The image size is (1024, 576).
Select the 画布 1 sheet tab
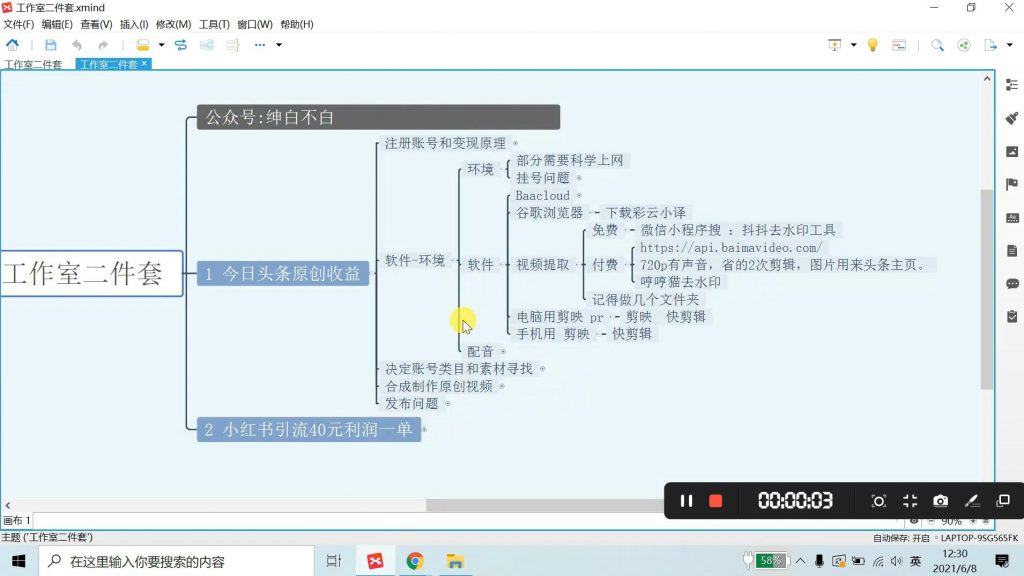(x=16, y=520)
